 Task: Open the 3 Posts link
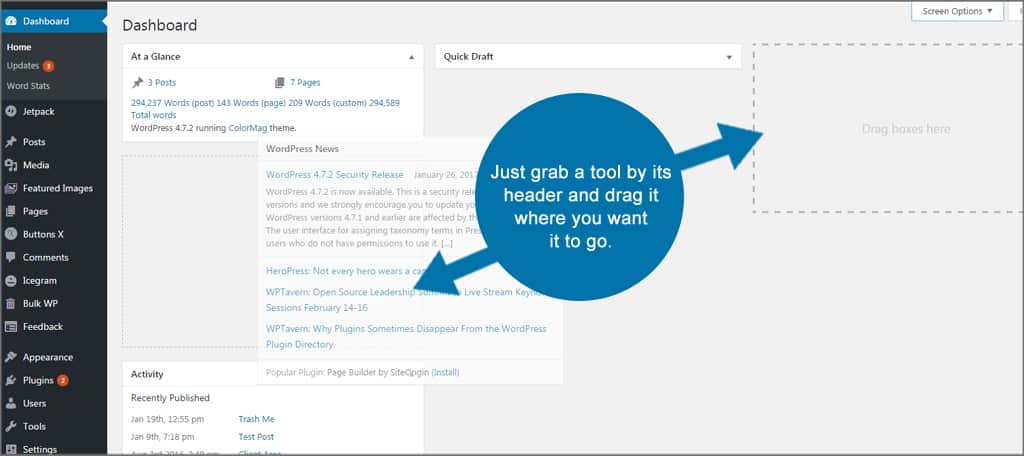(161, 83)
